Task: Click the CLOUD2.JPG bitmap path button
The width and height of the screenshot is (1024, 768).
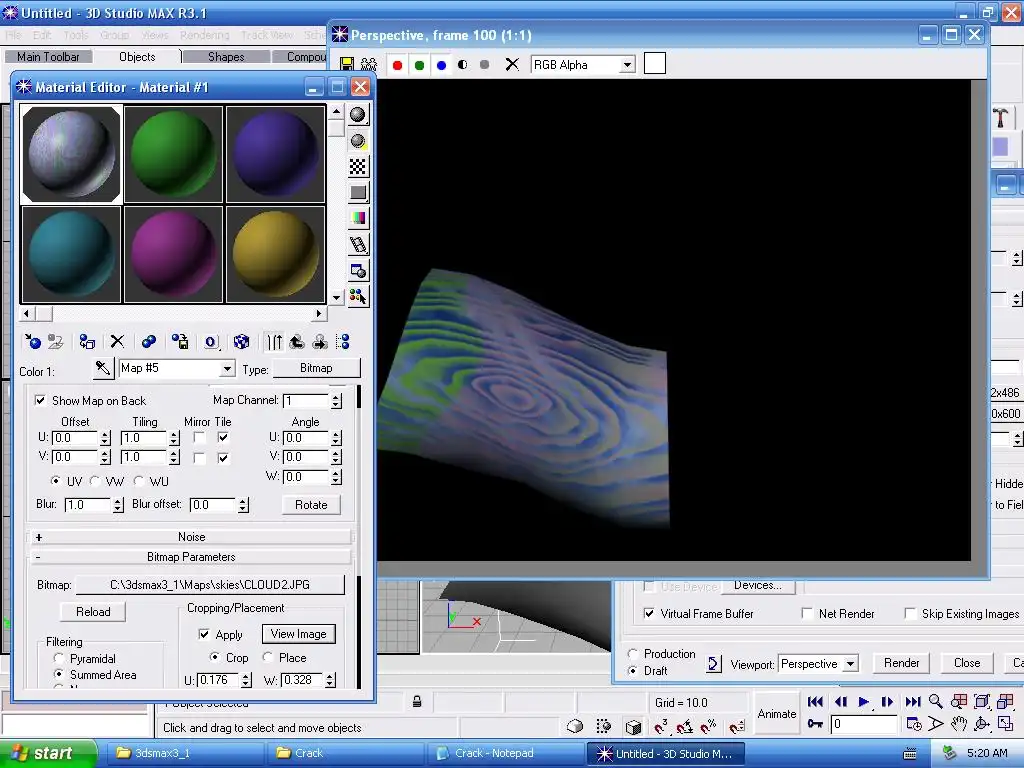Action: [210, 584]
